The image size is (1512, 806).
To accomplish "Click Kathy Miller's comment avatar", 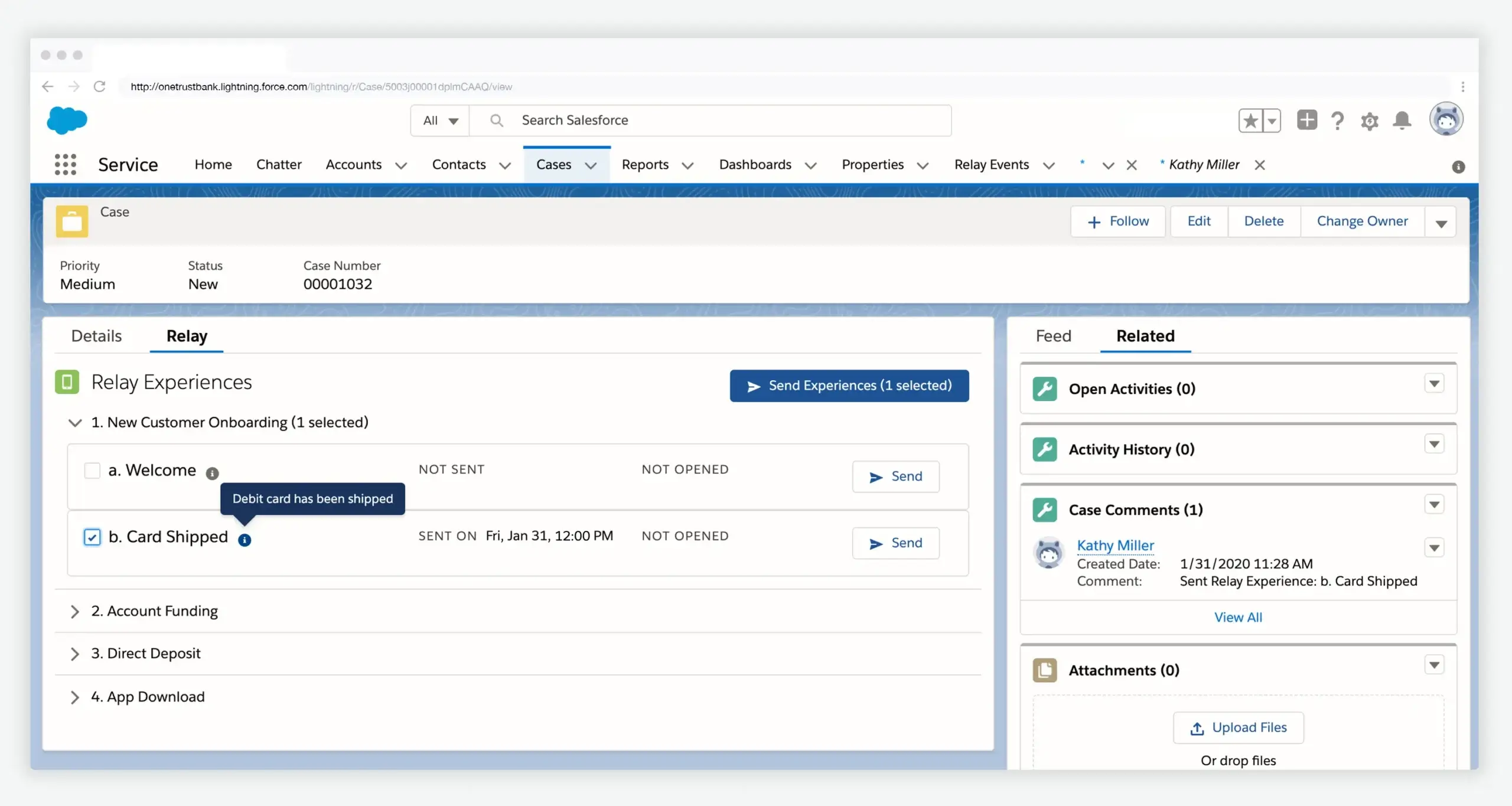I will (1049, 553).
